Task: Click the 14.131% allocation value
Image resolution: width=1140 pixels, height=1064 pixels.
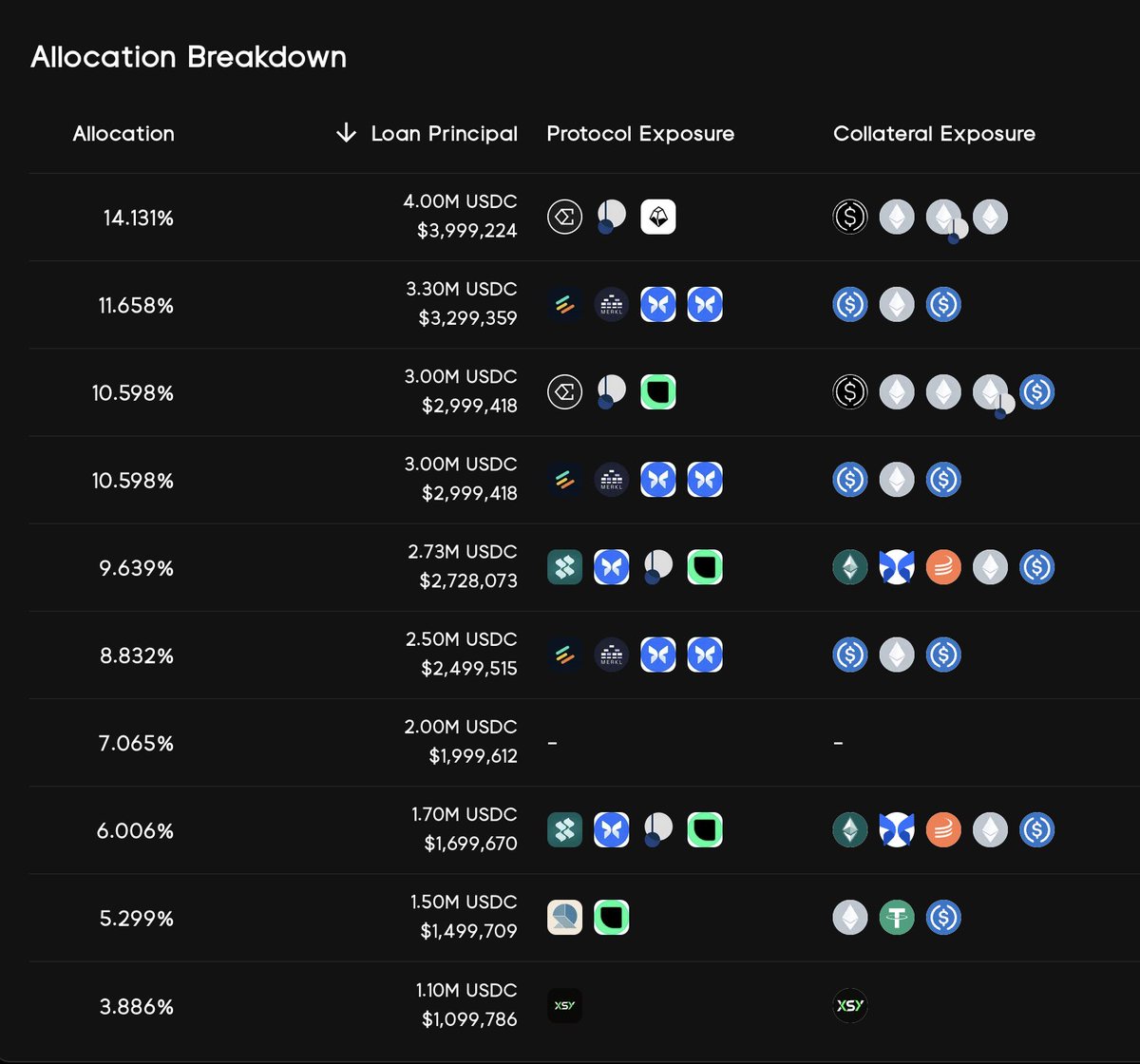Action: 139,218
